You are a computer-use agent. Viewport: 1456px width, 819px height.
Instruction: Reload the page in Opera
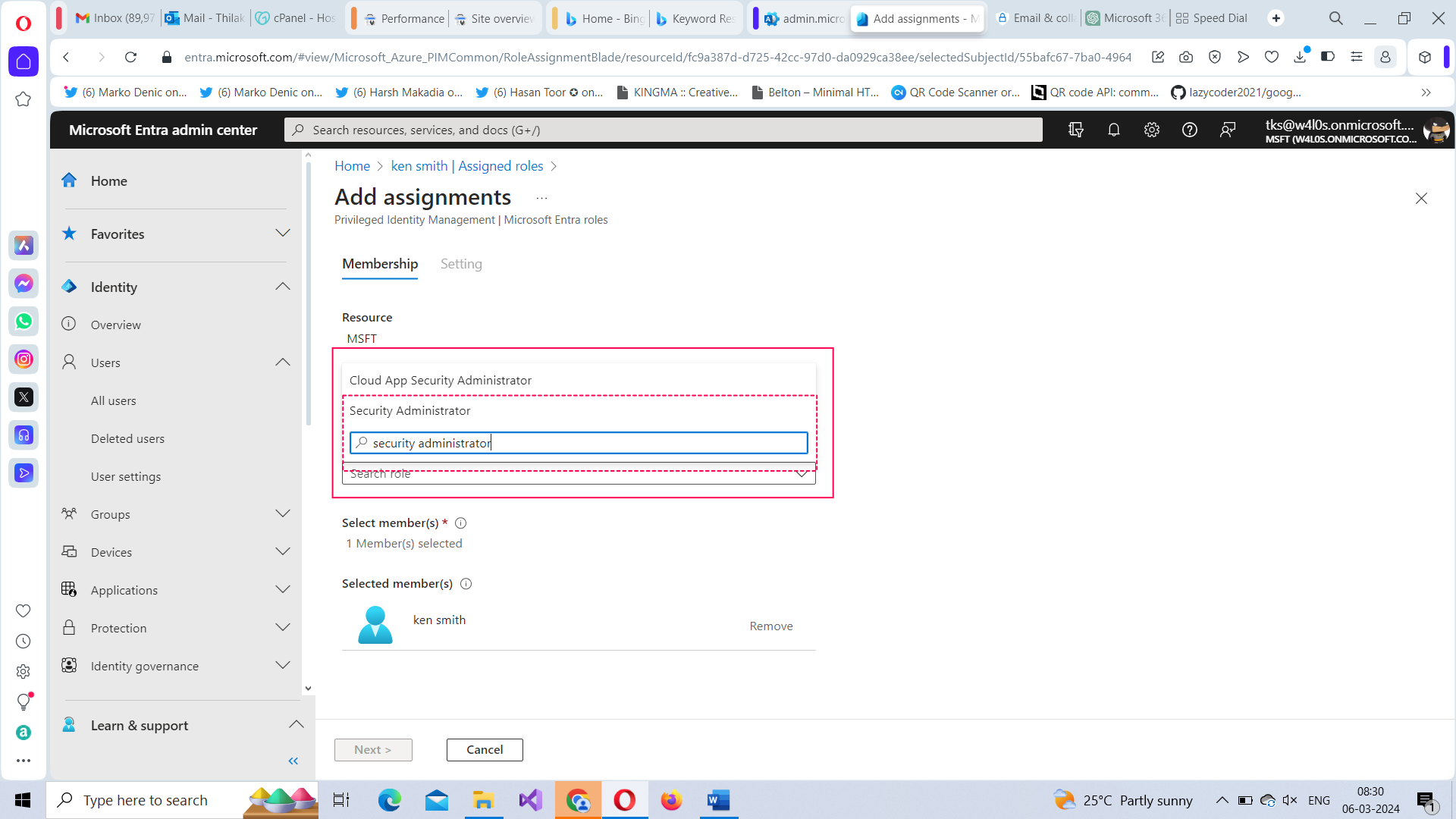coord(130,57)
